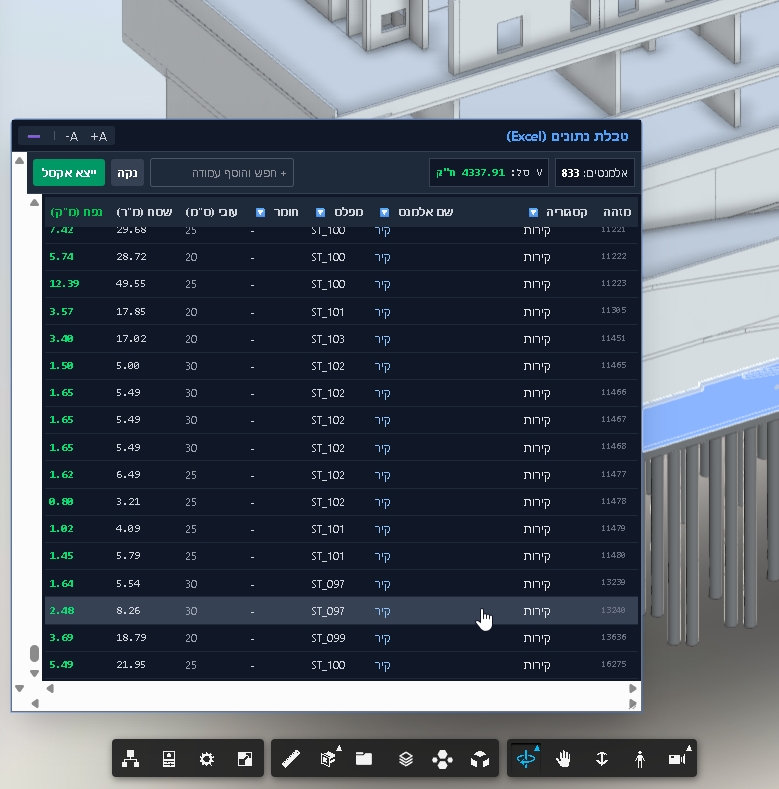Open the קטגוריה column filter dropdown

click(533, 212)
